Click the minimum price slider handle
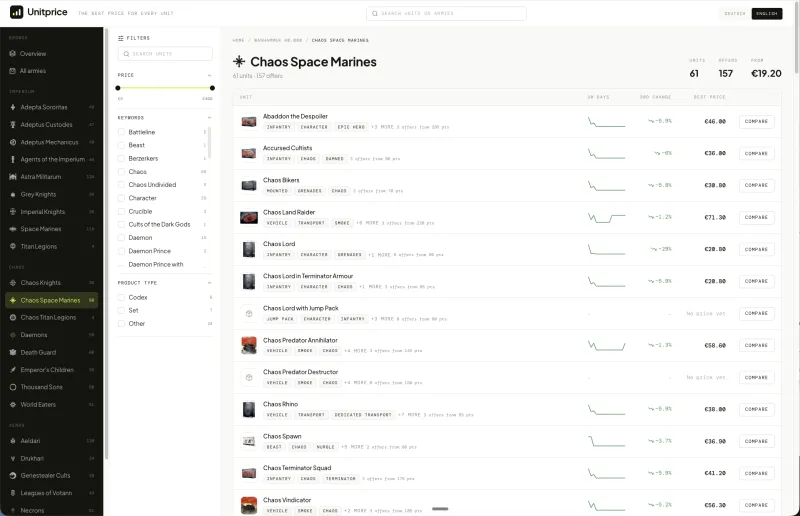Screen dimensions: 800x516 pyautogui.click(x=118, y=88)
